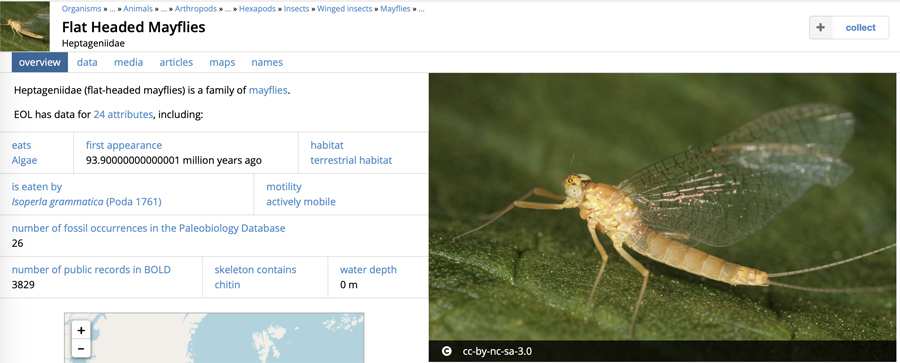Expand the ellipsis after Animals breadcrumb
Image resolution: width=900 pixels, height=363 pixels.
pos(164,9)
